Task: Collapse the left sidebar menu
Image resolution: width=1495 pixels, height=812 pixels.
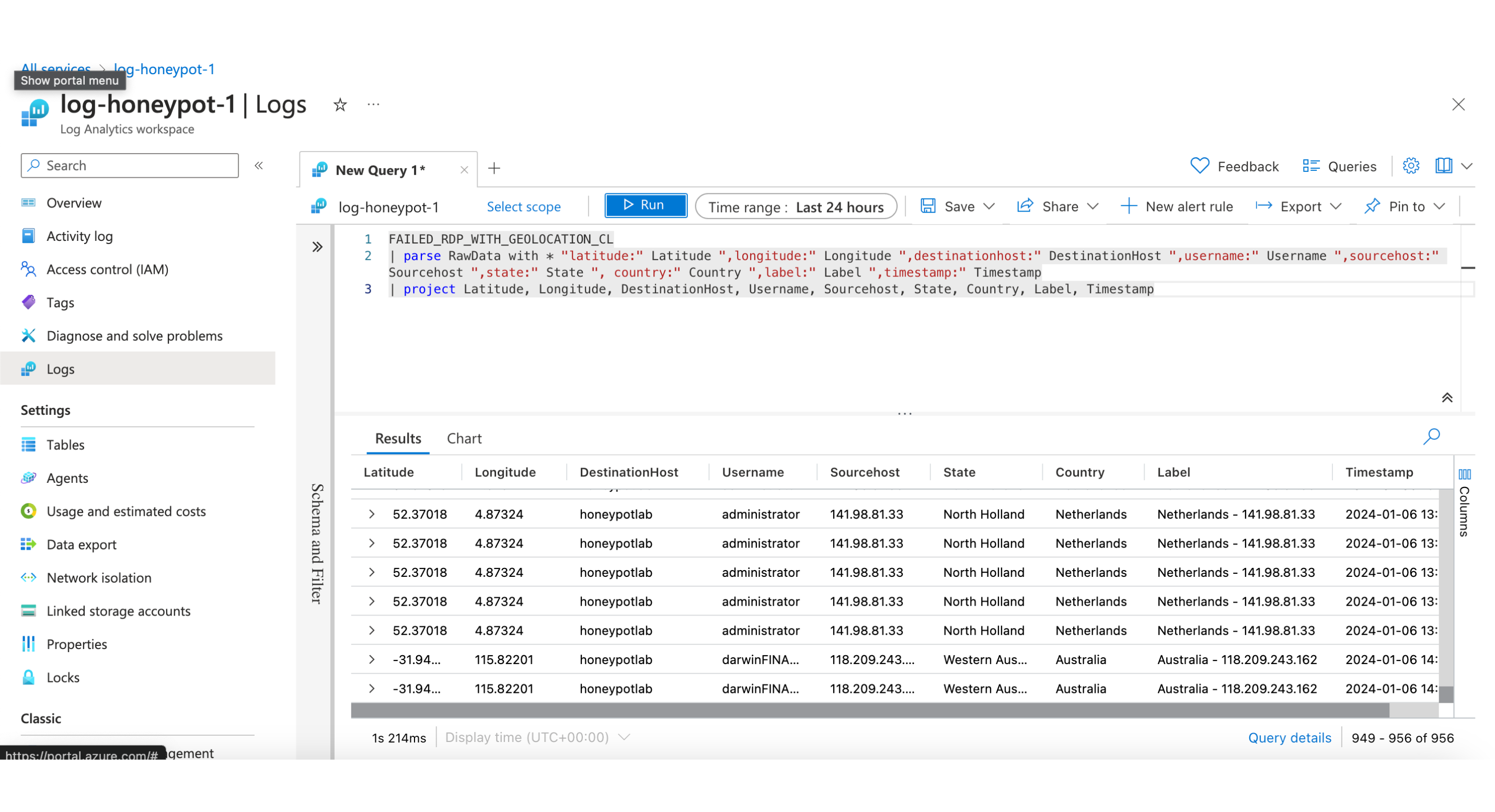Action: point(259,166)
